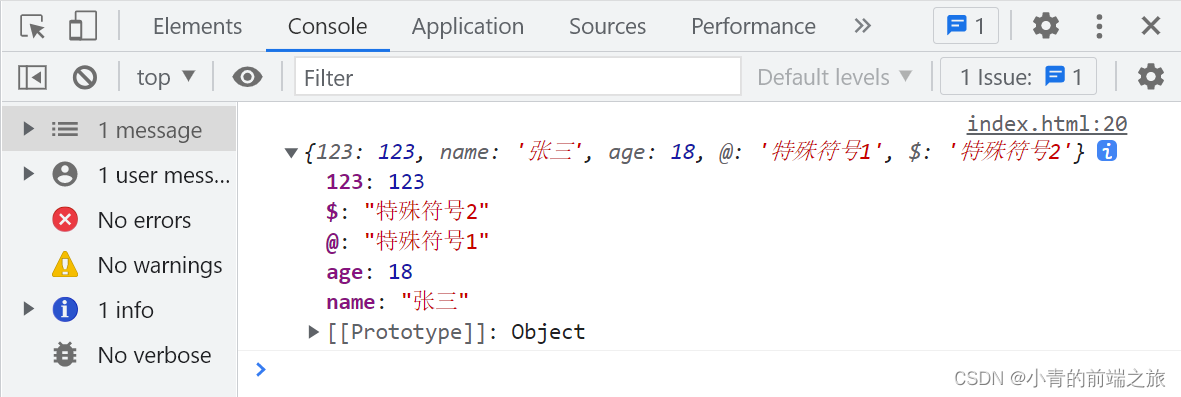Click the yellow warning triangle icon

click(x=65, y=264)
